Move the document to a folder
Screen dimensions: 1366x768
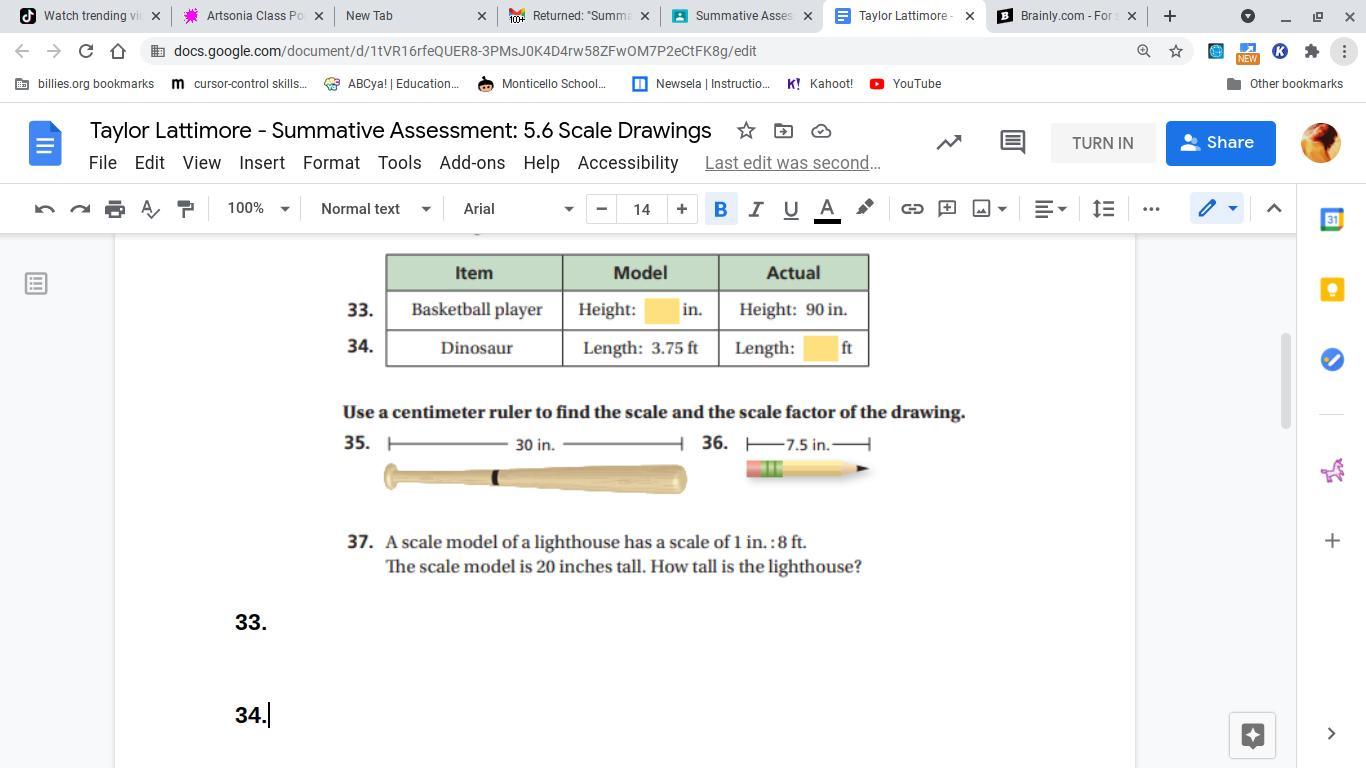click(783, 131)
